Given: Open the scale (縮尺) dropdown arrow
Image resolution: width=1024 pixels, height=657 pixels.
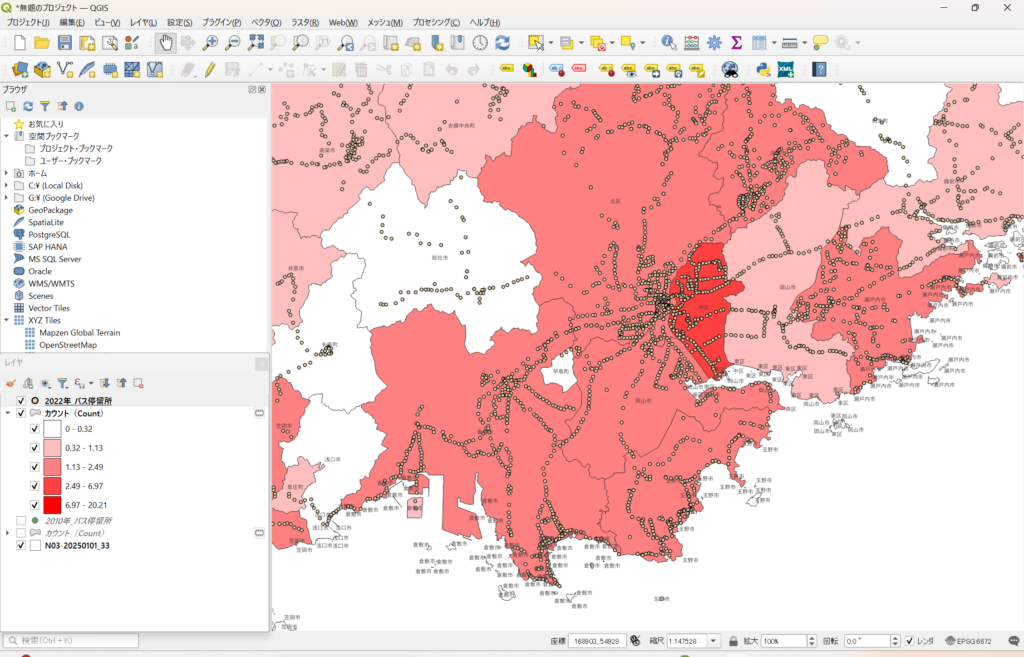Looking at the screenshot, I should tap(714, 641).
